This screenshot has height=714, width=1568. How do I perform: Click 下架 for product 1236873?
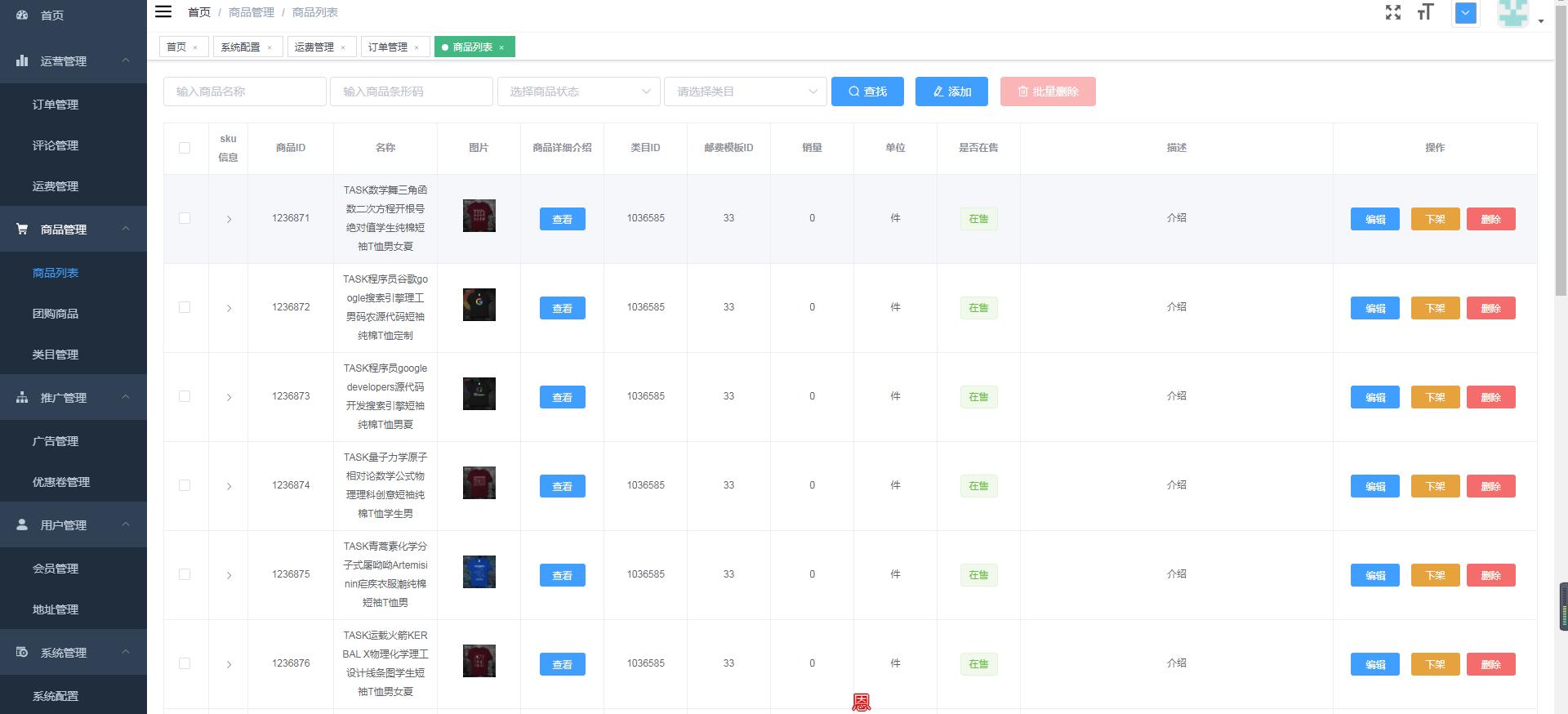coord(1435,397)
